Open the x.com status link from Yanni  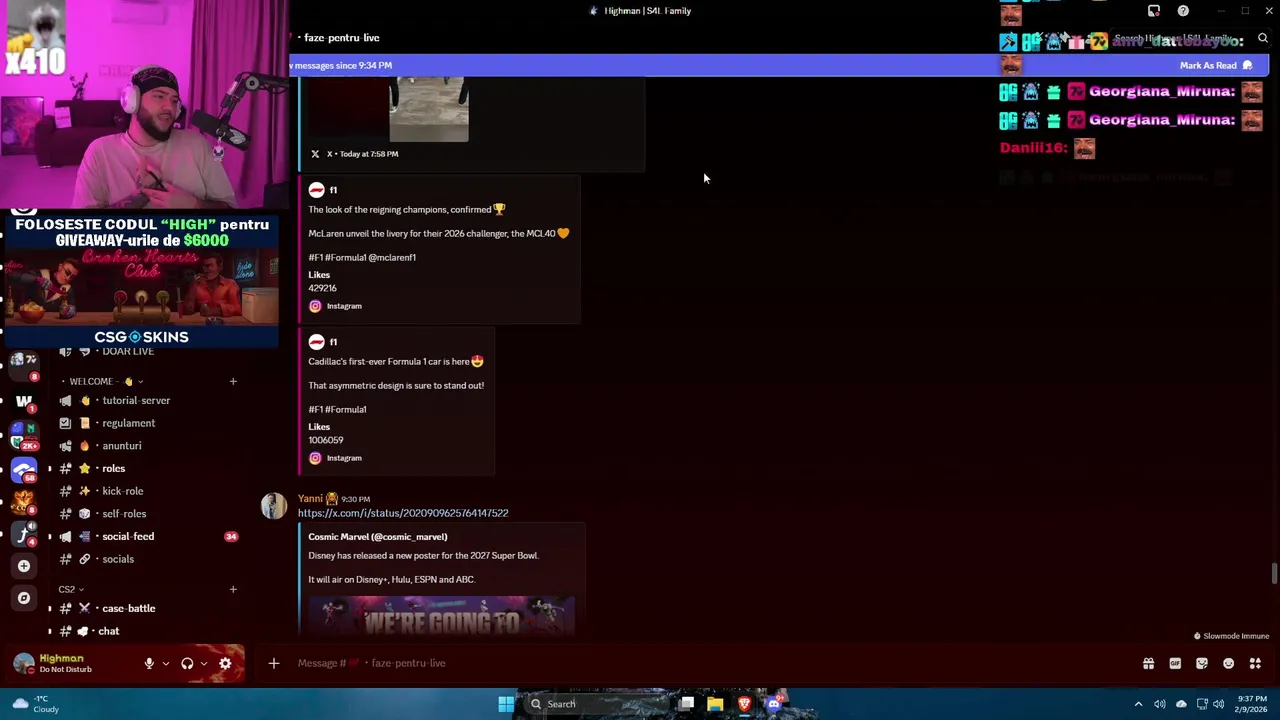(x=403, y=513)
